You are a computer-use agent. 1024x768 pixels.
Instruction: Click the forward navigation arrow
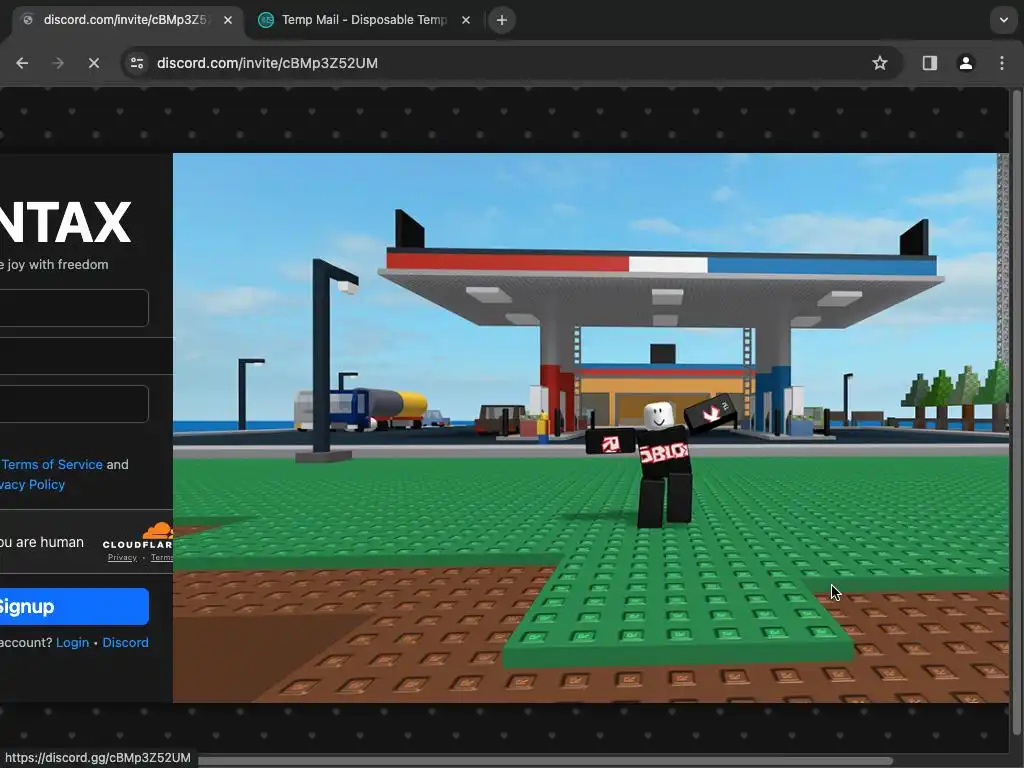click(58, 63)
